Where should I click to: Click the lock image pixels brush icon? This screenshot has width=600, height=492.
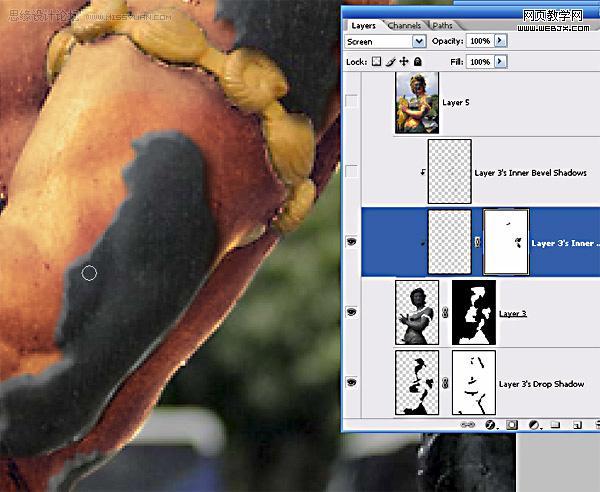point(389,62)
